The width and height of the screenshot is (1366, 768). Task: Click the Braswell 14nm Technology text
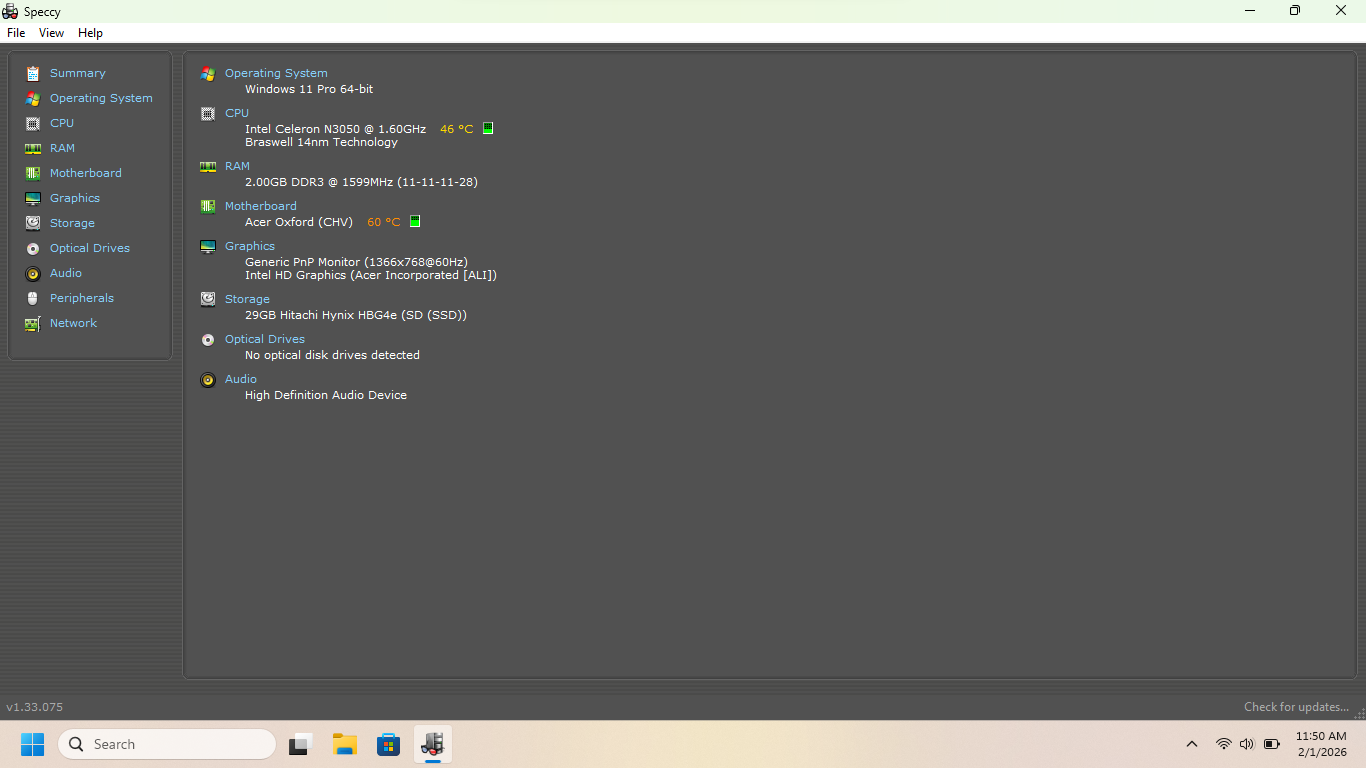321,142
